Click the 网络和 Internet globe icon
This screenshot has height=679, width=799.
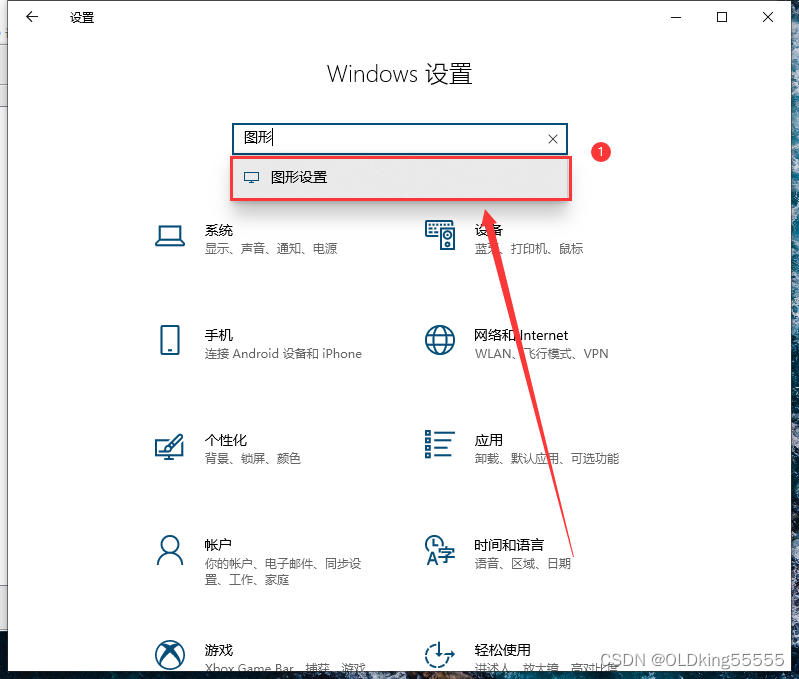440,340
